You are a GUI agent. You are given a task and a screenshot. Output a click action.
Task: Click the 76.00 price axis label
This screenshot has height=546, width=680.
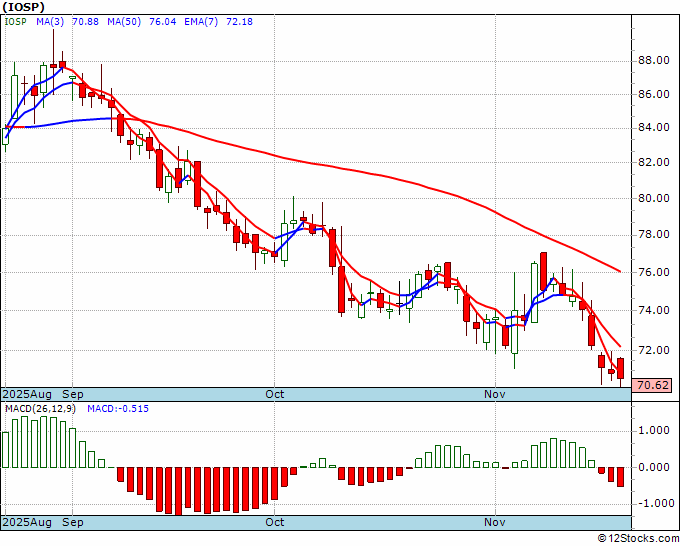pyautogui.click(x=654, y=272)
